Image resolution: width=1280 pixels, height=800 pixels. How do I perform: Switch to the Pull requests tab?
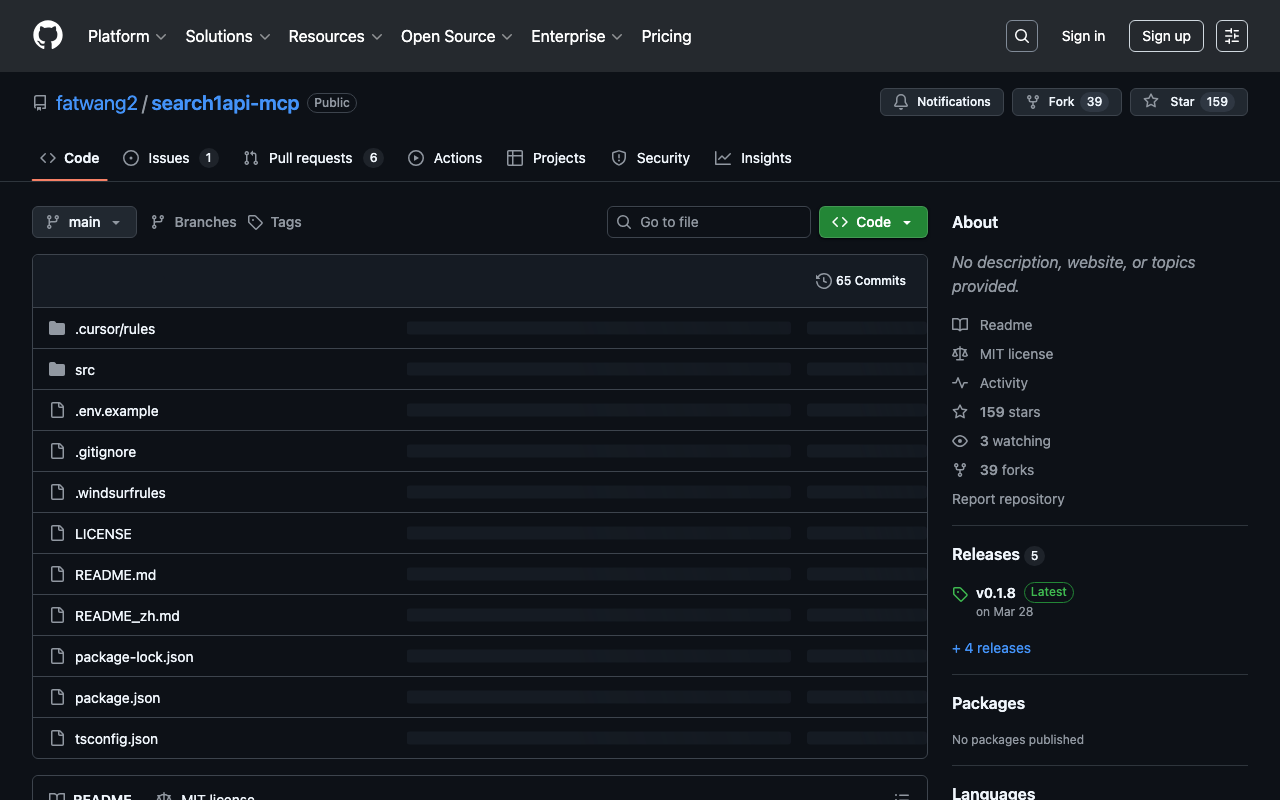point(311,158)
